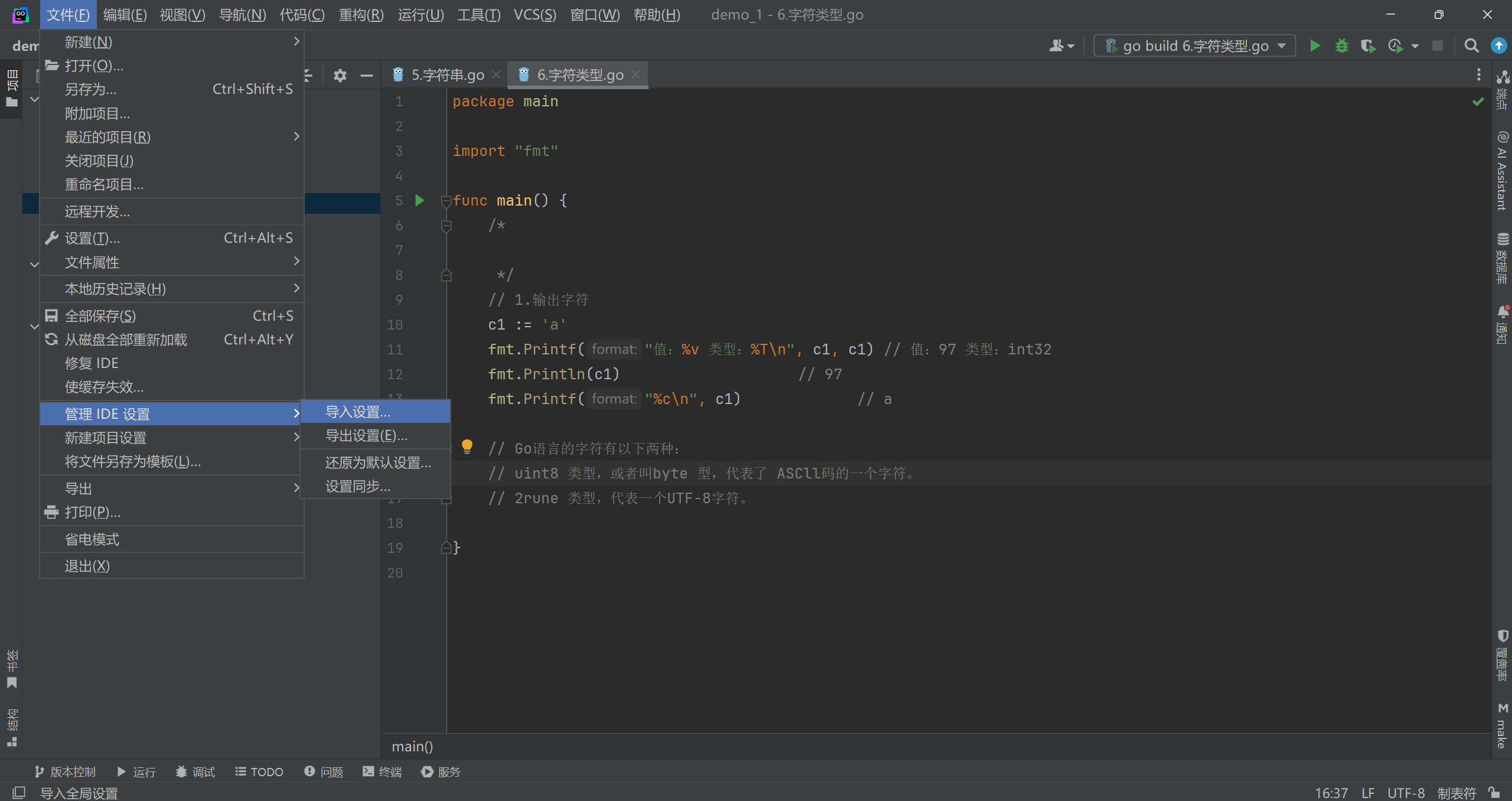
Task: Close the 6.字符类型.go tab
Action: [x=636, y=75]
